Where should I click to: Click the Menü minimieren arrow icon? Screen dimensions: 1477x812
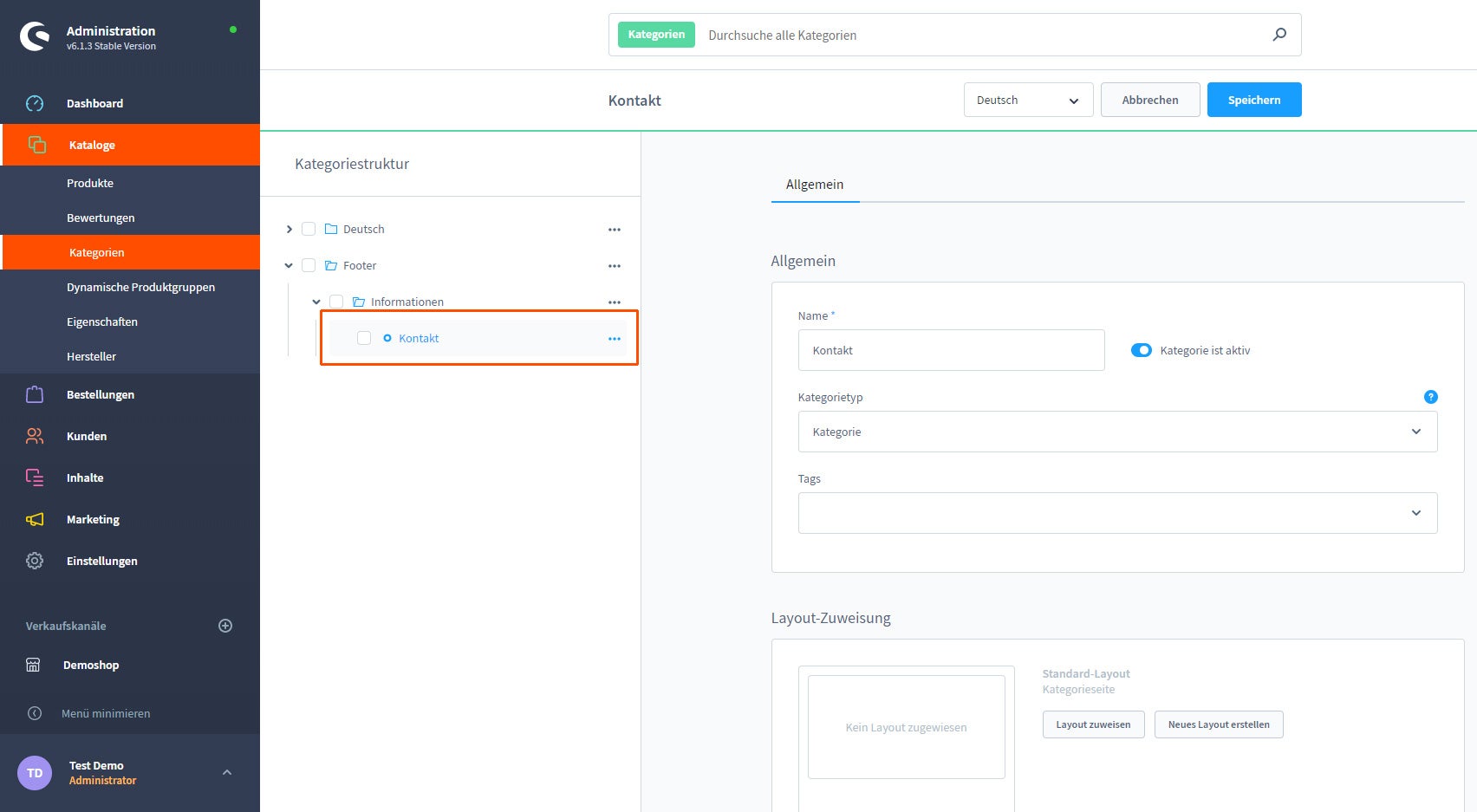35,713
